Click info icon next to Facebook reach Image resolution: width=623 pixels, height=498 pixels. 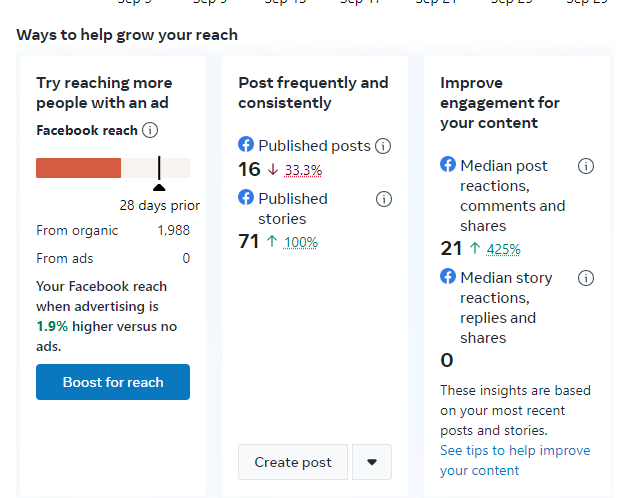(150, 130)
